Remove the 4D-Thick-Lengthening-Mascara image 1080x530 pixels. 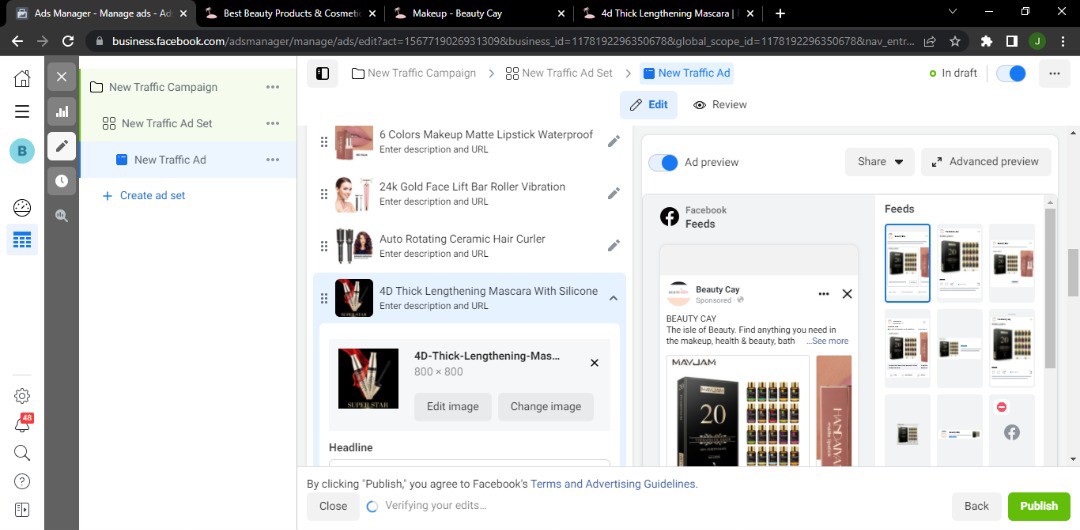click(x=594, y=363)
